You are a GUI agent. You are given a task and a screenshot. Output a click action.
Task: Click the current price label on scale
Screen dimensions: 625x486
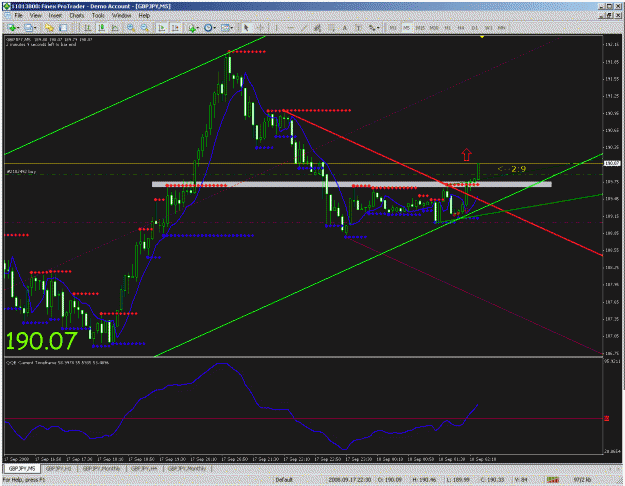tap(612, 163)
